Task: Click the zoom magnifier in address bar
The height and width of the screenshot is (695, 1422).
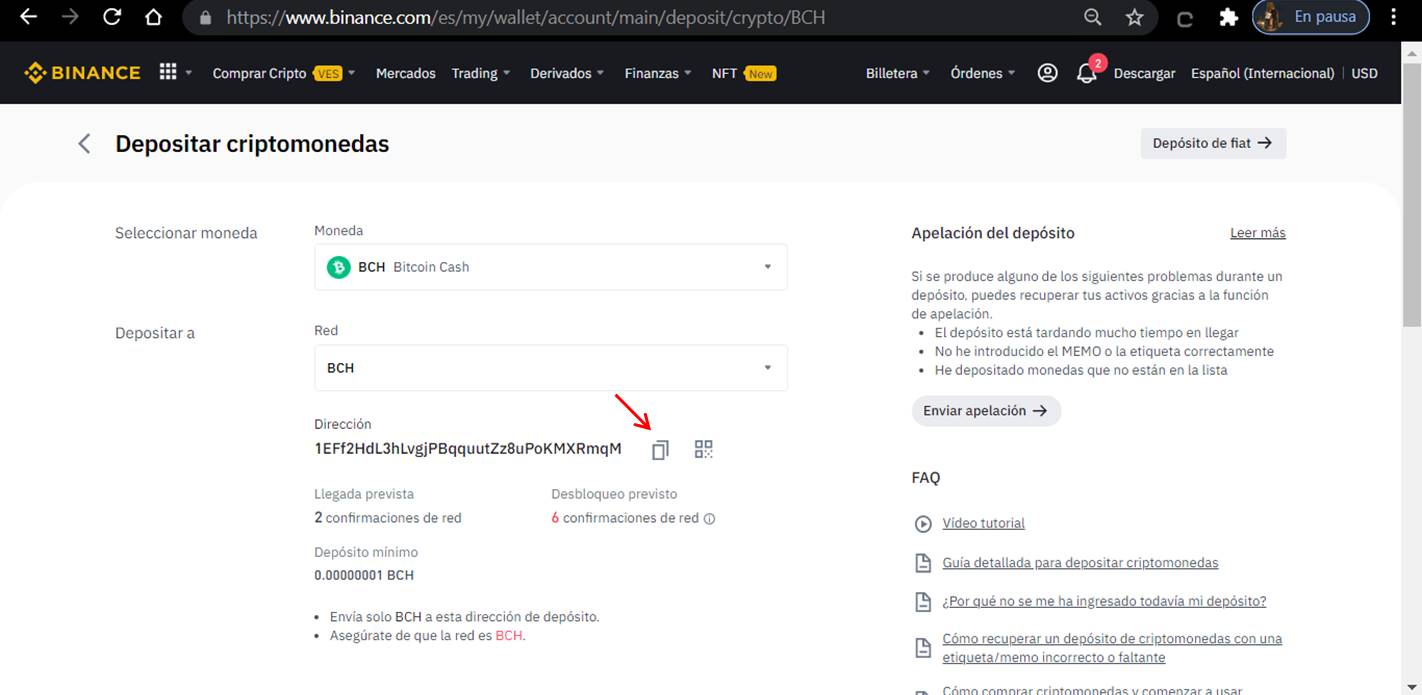Action: 1093,17
